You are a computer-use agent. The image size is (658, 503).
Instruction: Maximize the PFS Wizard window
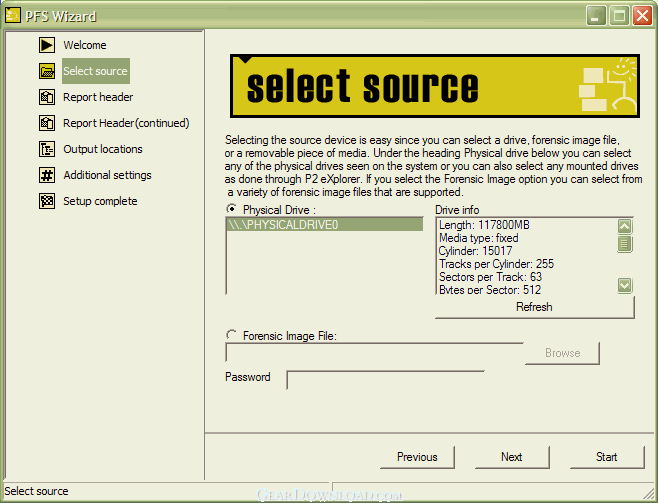619,16
